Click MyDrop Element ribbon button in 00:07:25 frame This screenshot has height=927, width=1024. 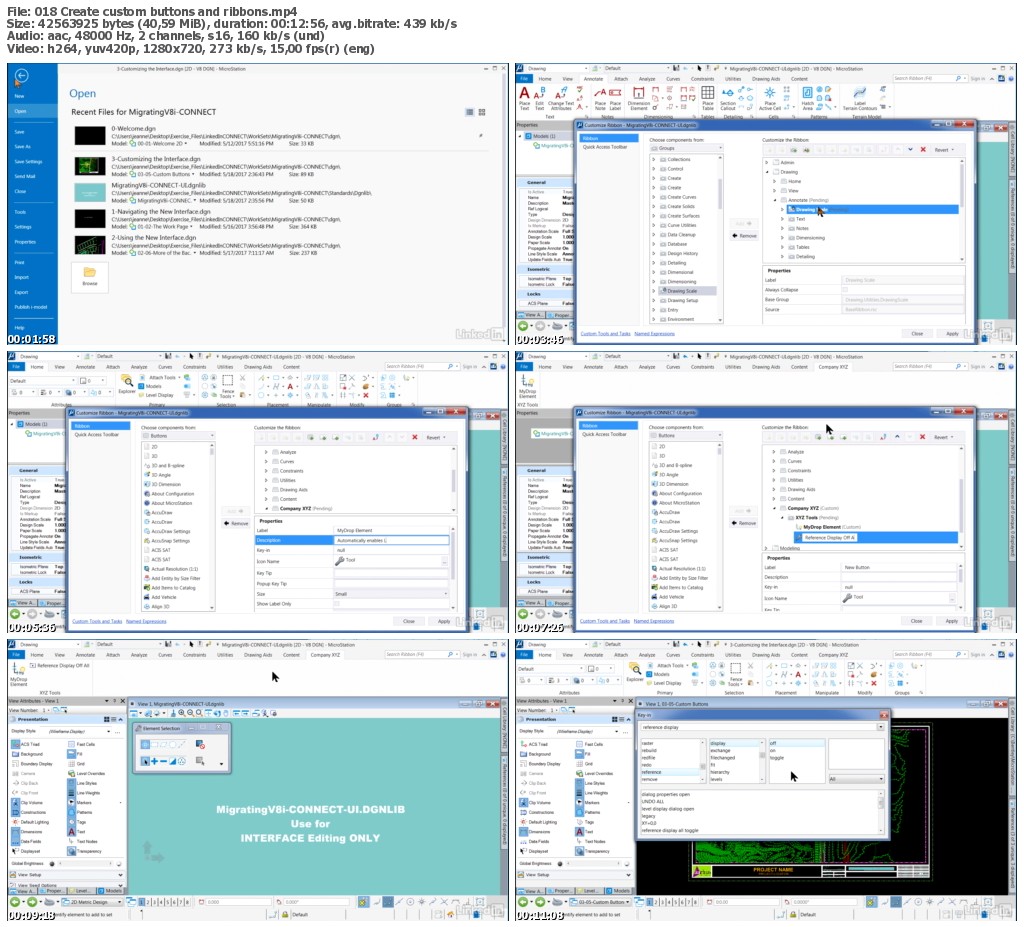click(528, 385)
